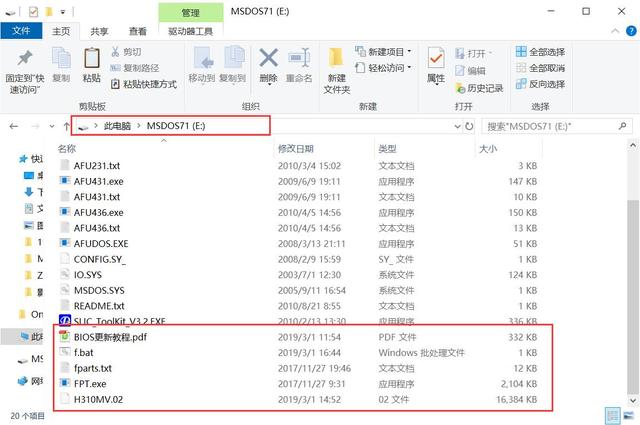Viewport: 640px width, 425px height.
Task: Toggle properties checkmark in quick access toolbar
Action: click(x=33, y=12)
